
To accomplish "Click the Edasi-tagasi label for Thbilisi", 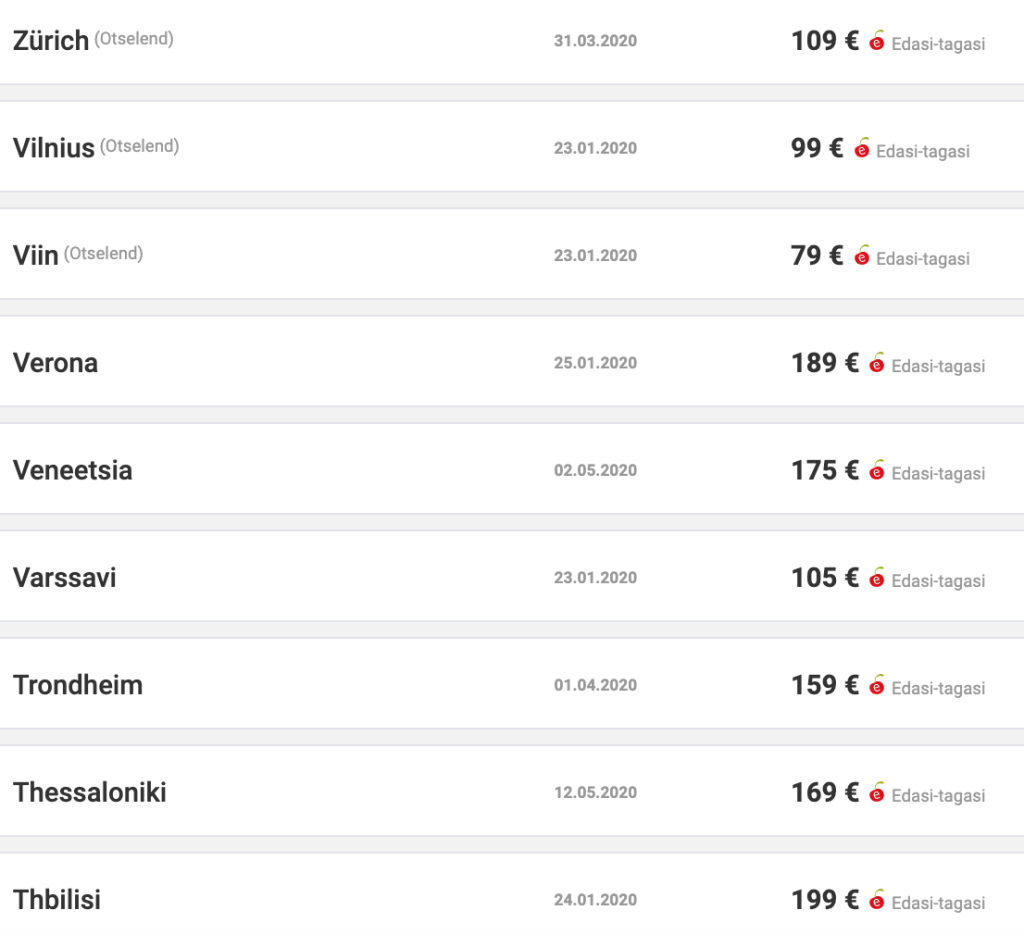I will click(x=938, y=903).
